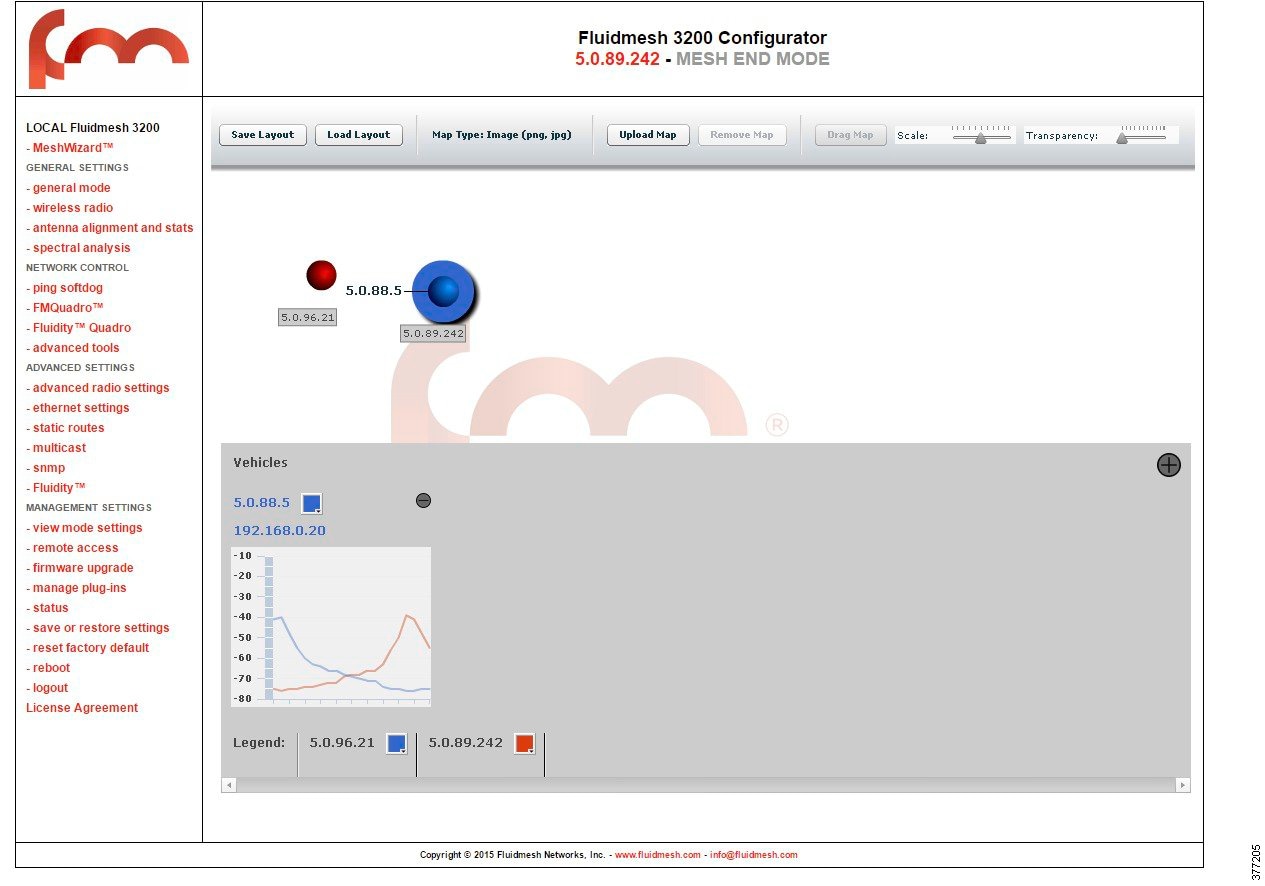Adjust the Scale slider handle
Image resolution: width=1265 pixels, height=886 pixels.
(x=981, y=138)
